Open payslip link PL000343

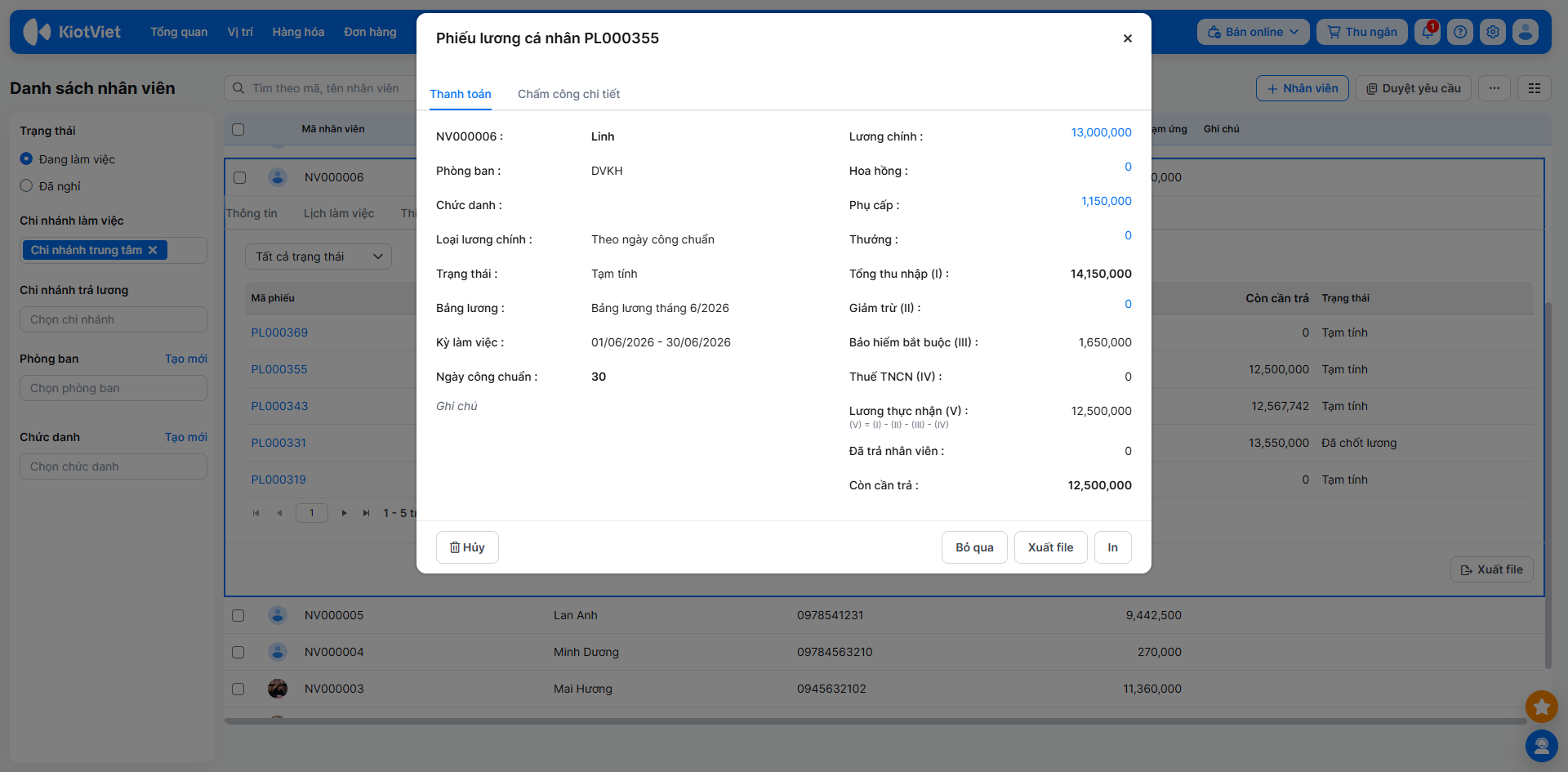coord(279,406)
